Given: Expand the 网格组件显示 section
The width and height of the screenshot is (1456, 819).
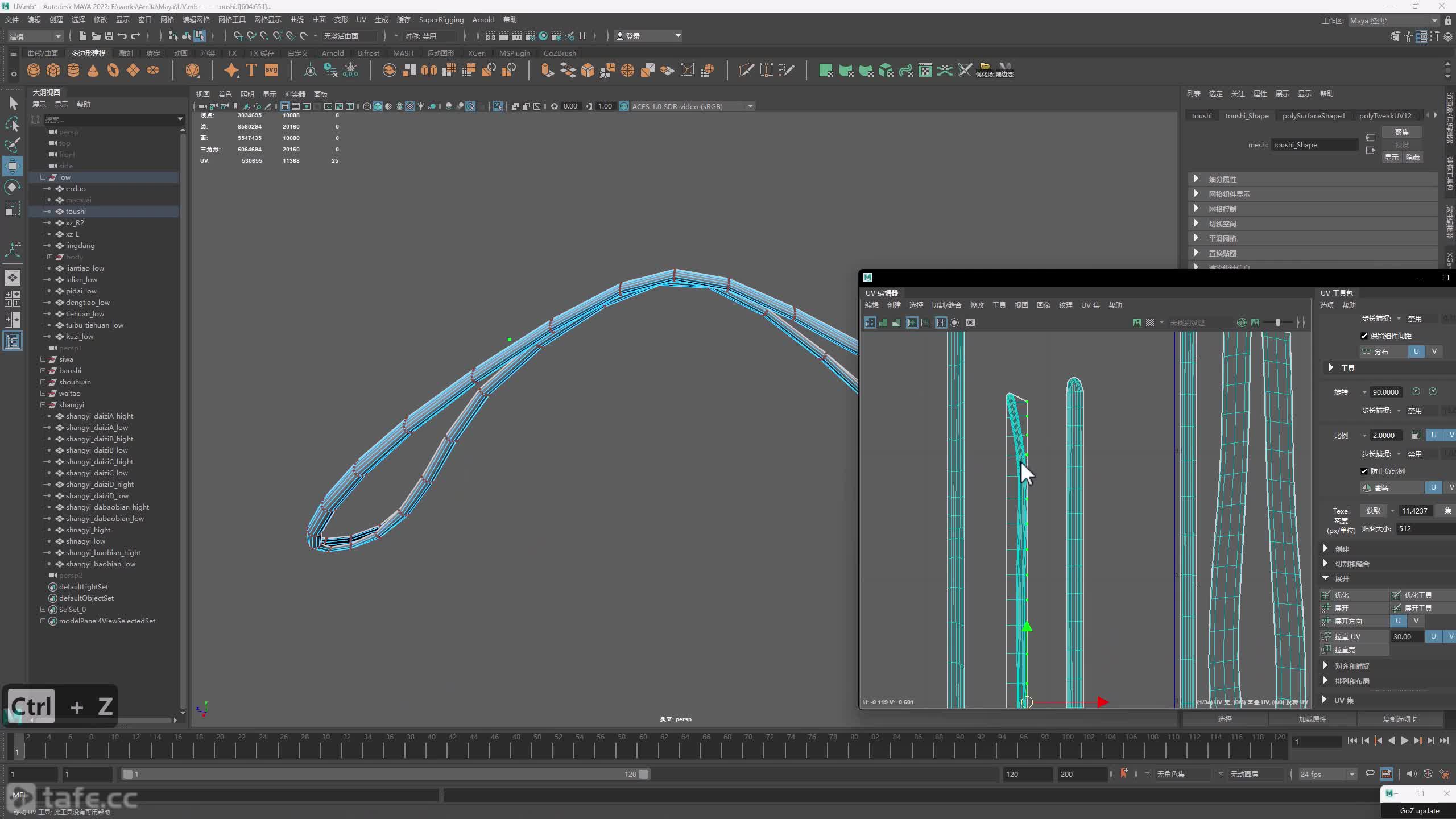Looking at the screenshot, I should tap(1196, 194).
